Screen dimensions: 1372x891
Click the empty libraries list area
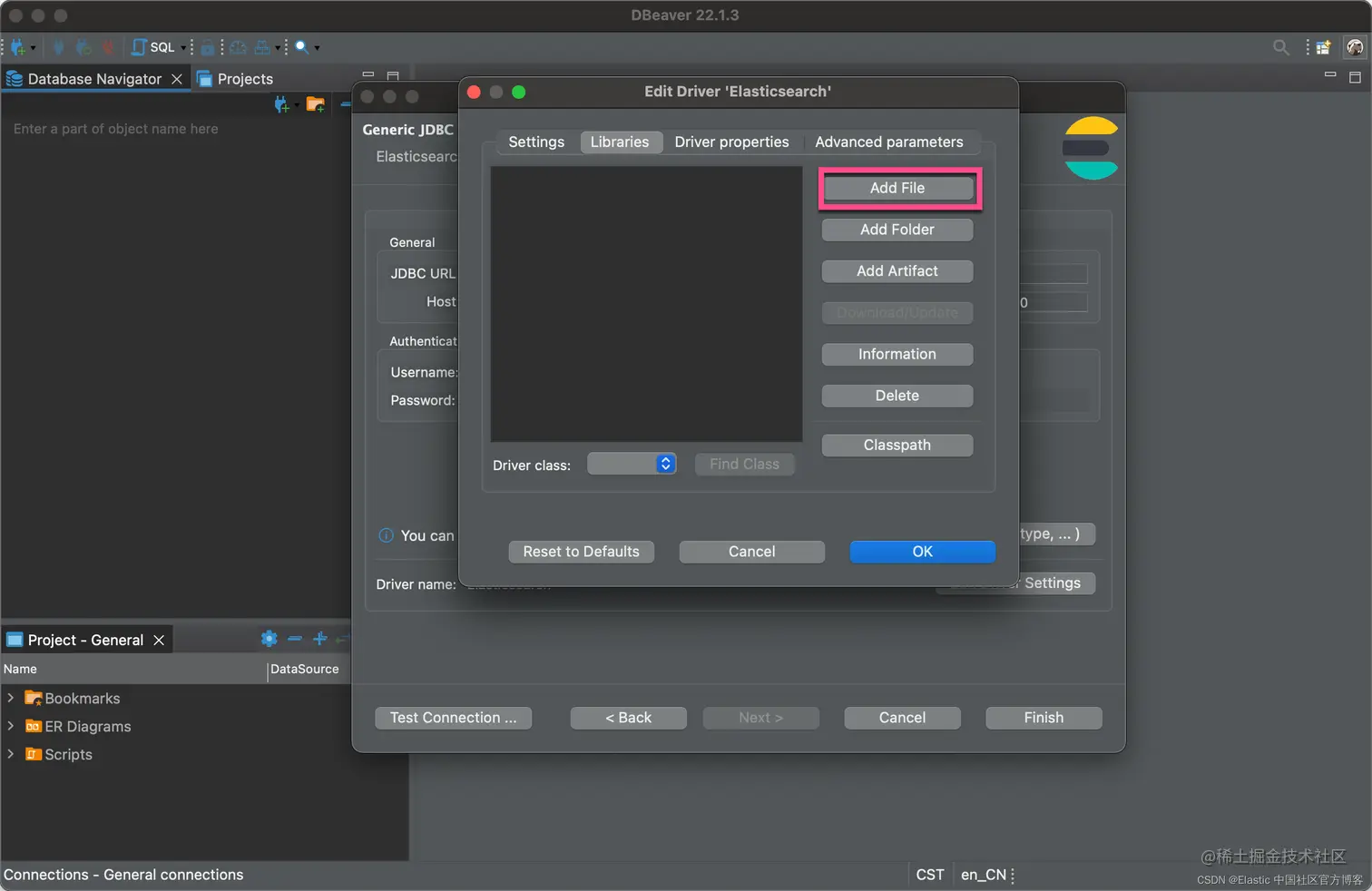pos(646,304)
